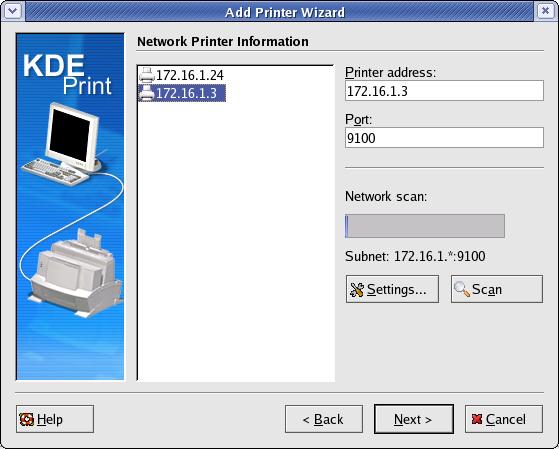
Task: Close the Add Printer Wizard window
Action: (545, 11)
